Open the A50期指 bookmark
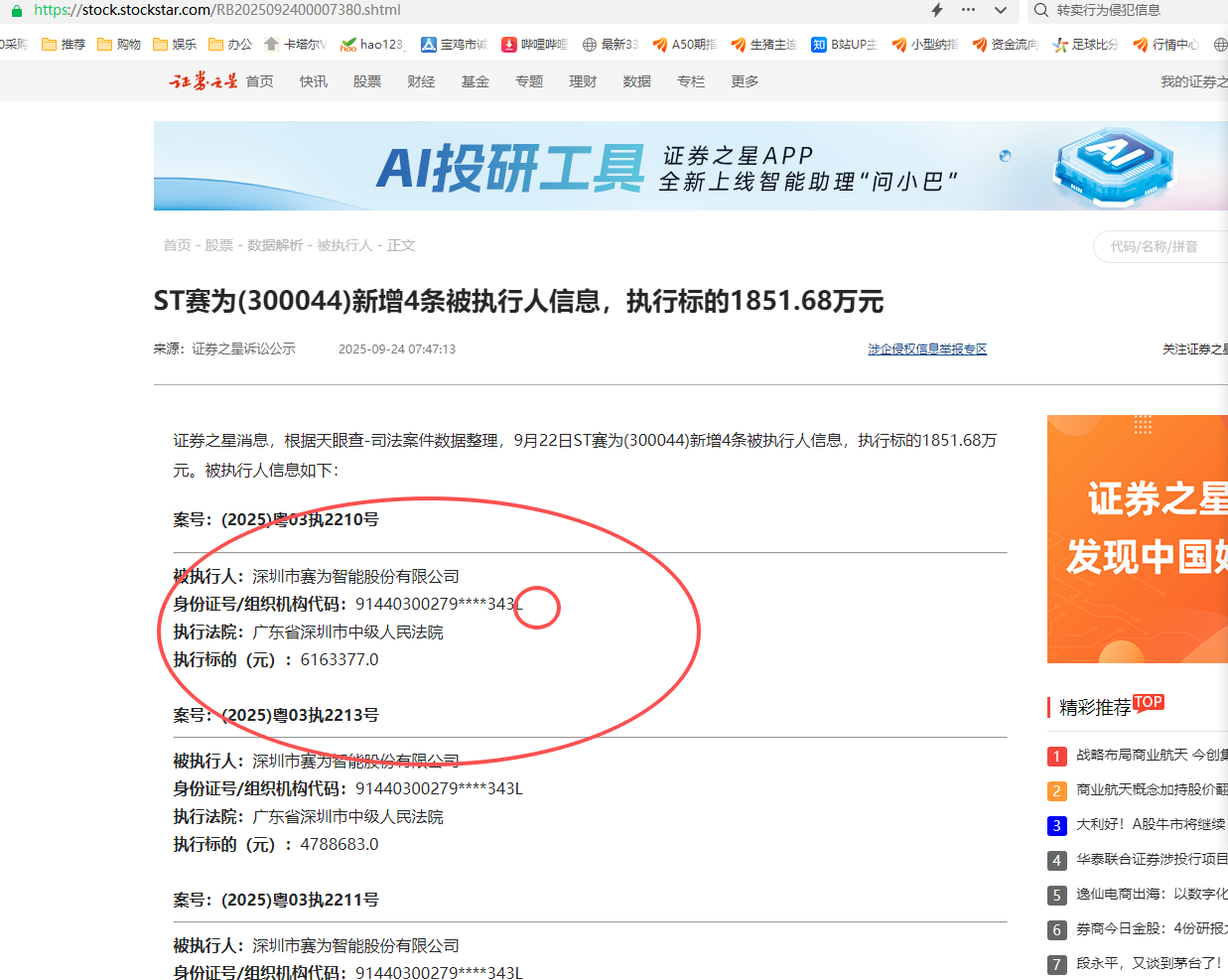This screenshot has height=980, width=1228. coord(685,45)
